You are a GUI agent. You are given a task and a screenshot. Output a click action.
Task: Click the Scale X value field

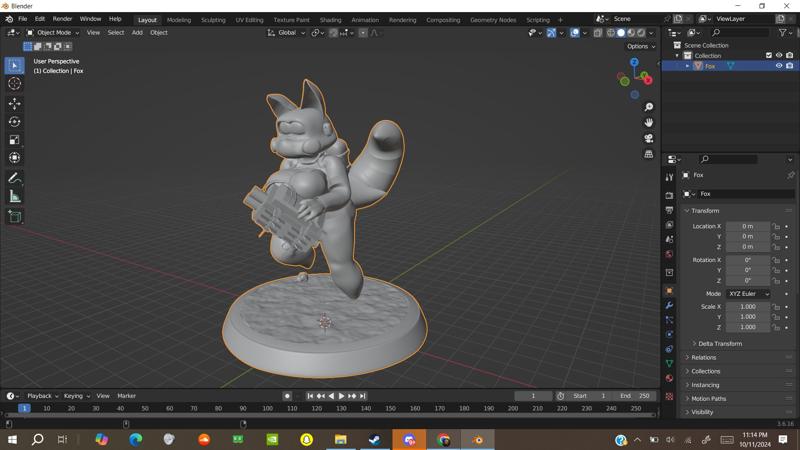pyautogui.click(x=747, y=307)
